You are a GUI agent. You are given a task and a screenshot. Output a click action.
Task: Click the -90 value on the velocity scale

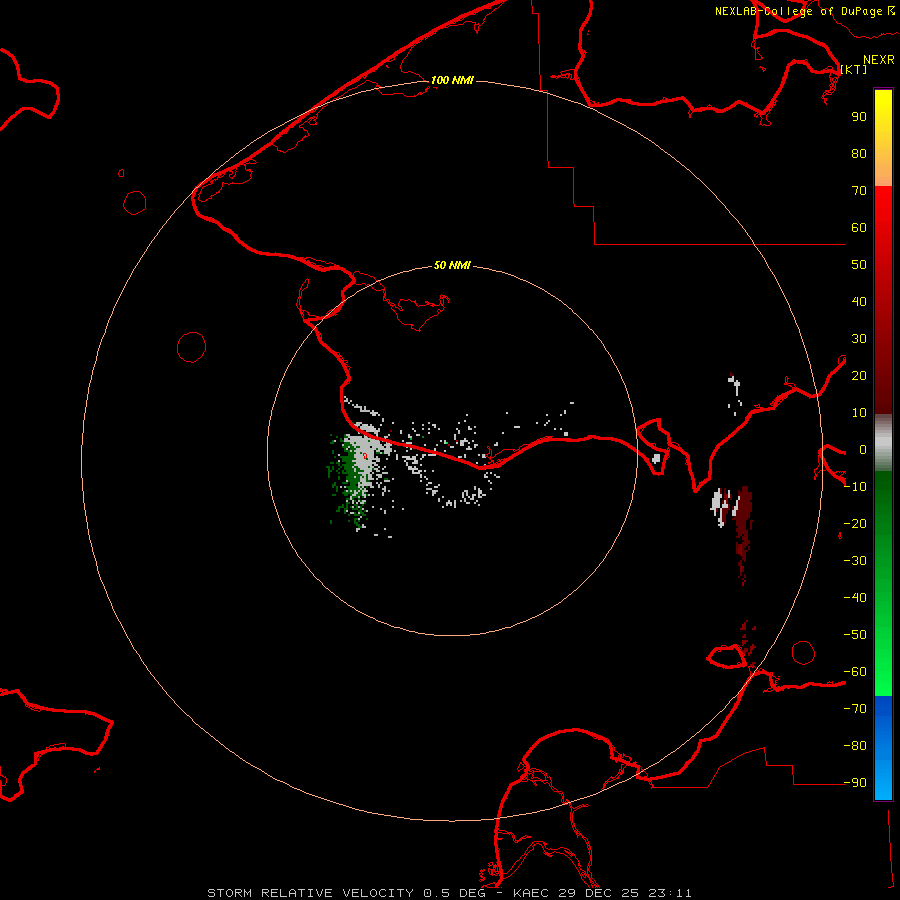point(855,783)
